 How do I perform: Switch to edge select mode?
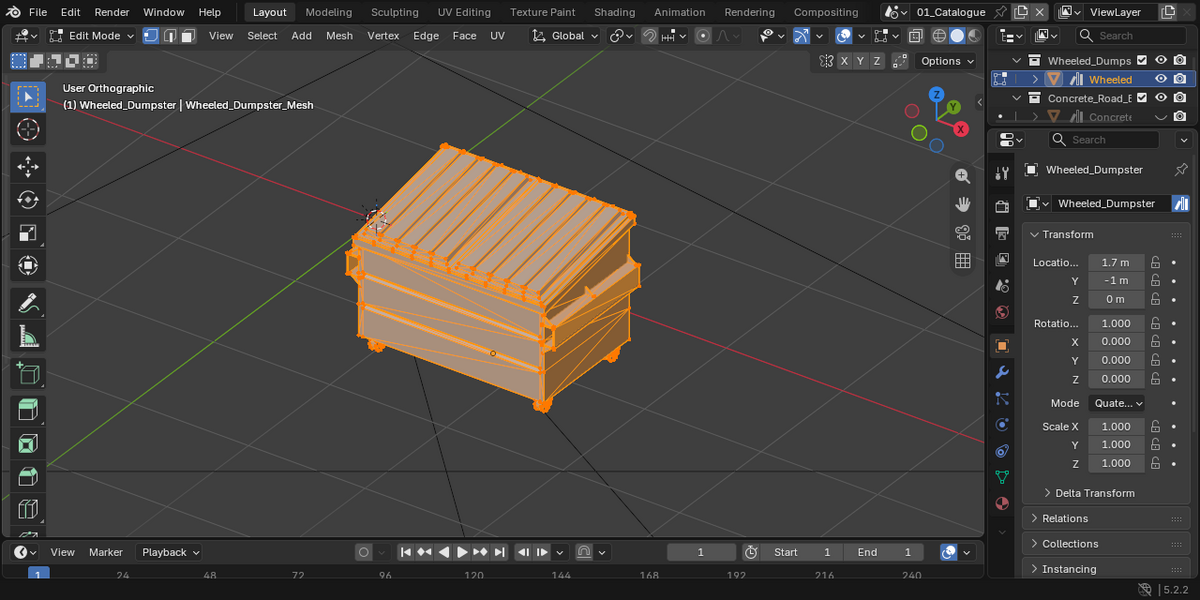click(170, 35)
